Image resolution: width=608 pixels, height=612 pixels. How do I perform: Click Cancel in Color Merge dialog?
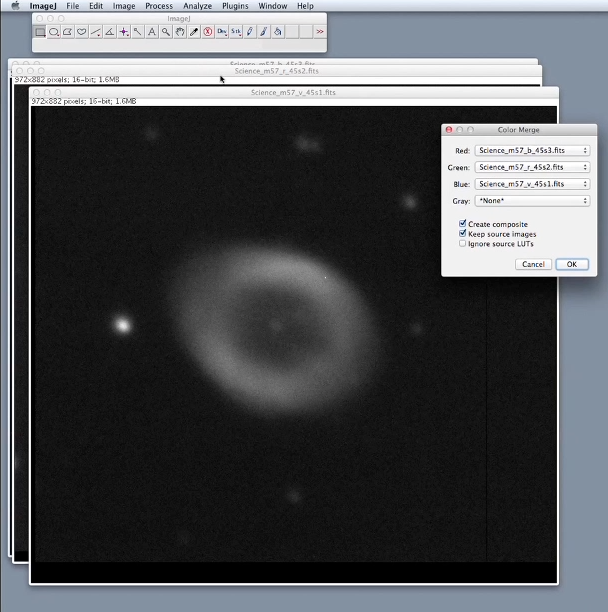tap(533, 264)
